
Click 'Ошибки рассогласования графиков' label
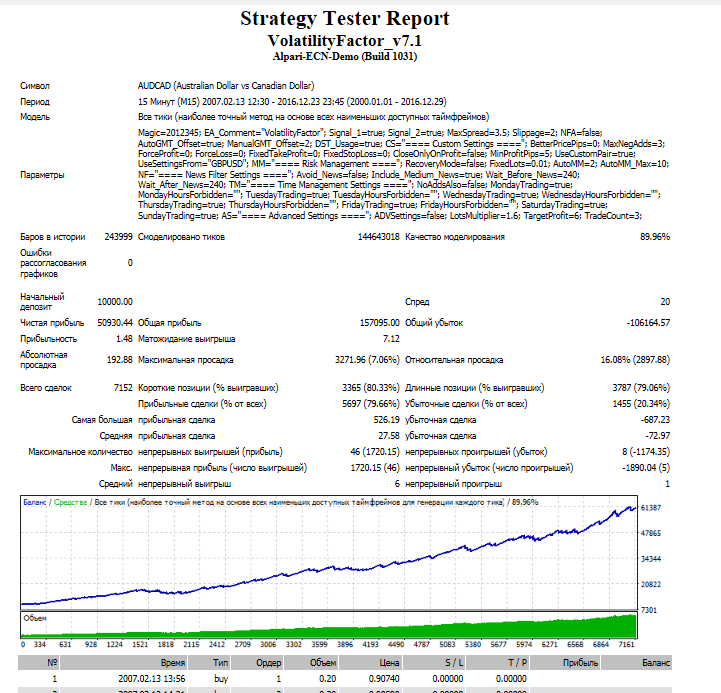pyautogui.click(x=53, y=263)
